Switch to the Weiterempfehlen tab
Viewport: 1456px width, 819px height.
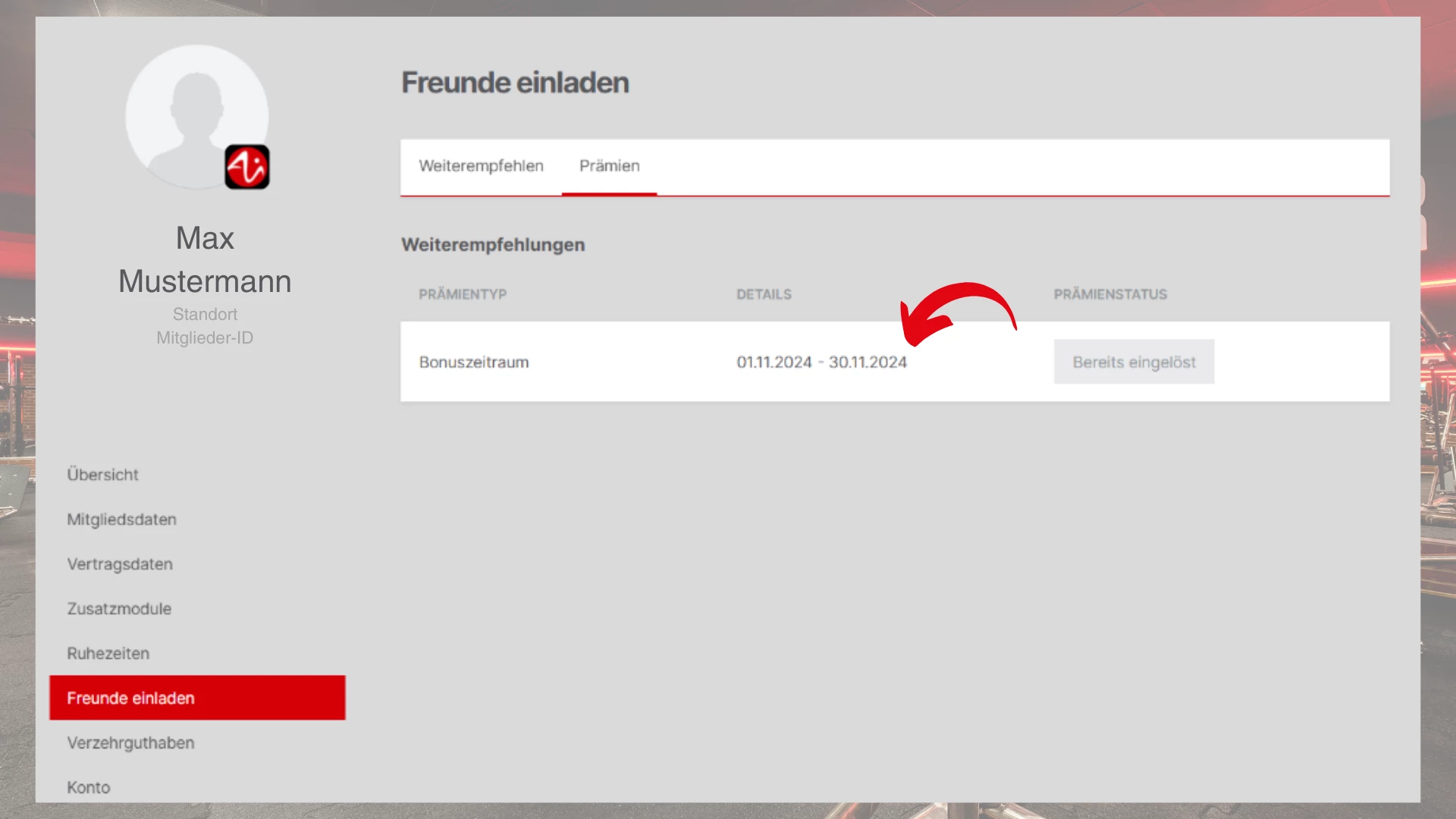[481, 166]
